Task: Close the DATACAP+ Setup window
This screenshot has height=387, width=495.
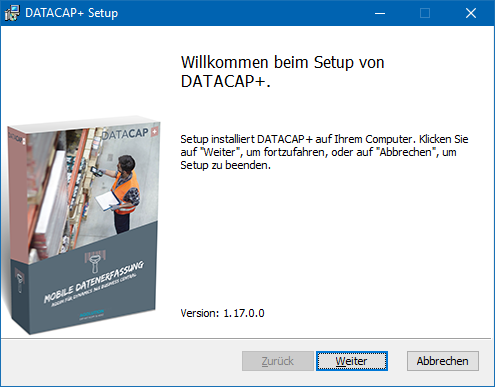Action: [x=471, y=13]
